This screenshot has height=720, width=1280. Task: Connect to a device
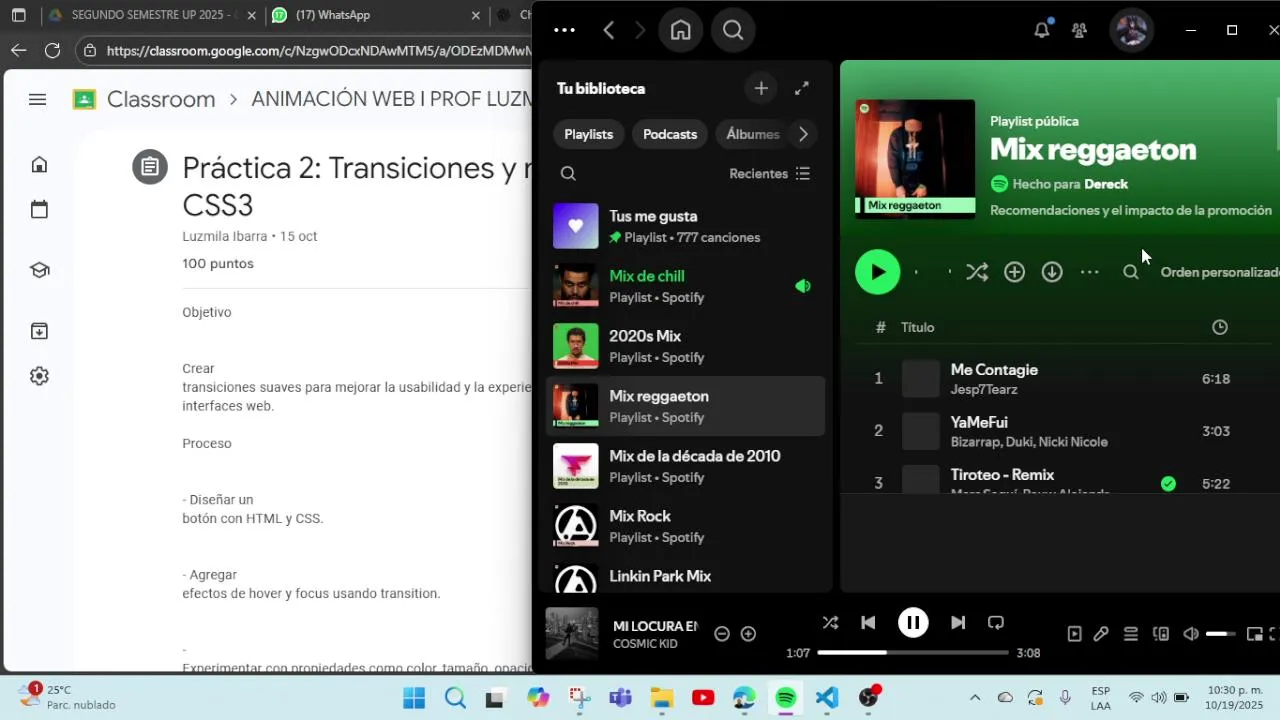coord(1160,634)
